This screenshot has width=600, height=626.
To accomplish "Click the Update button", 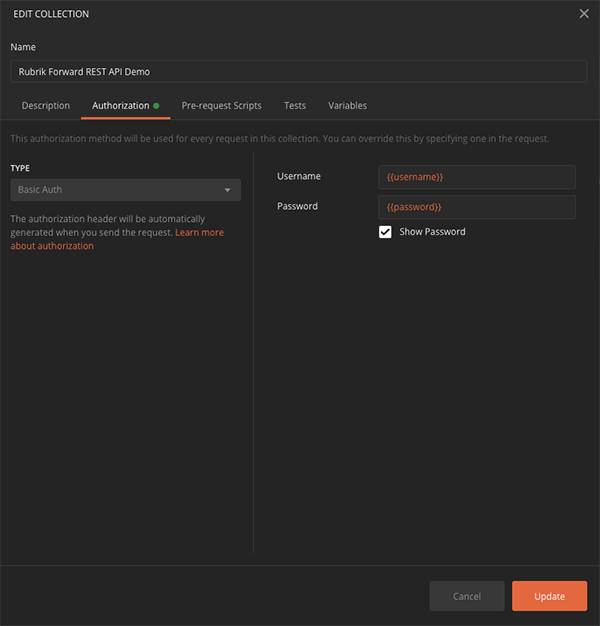I will (x=549, y=596).
